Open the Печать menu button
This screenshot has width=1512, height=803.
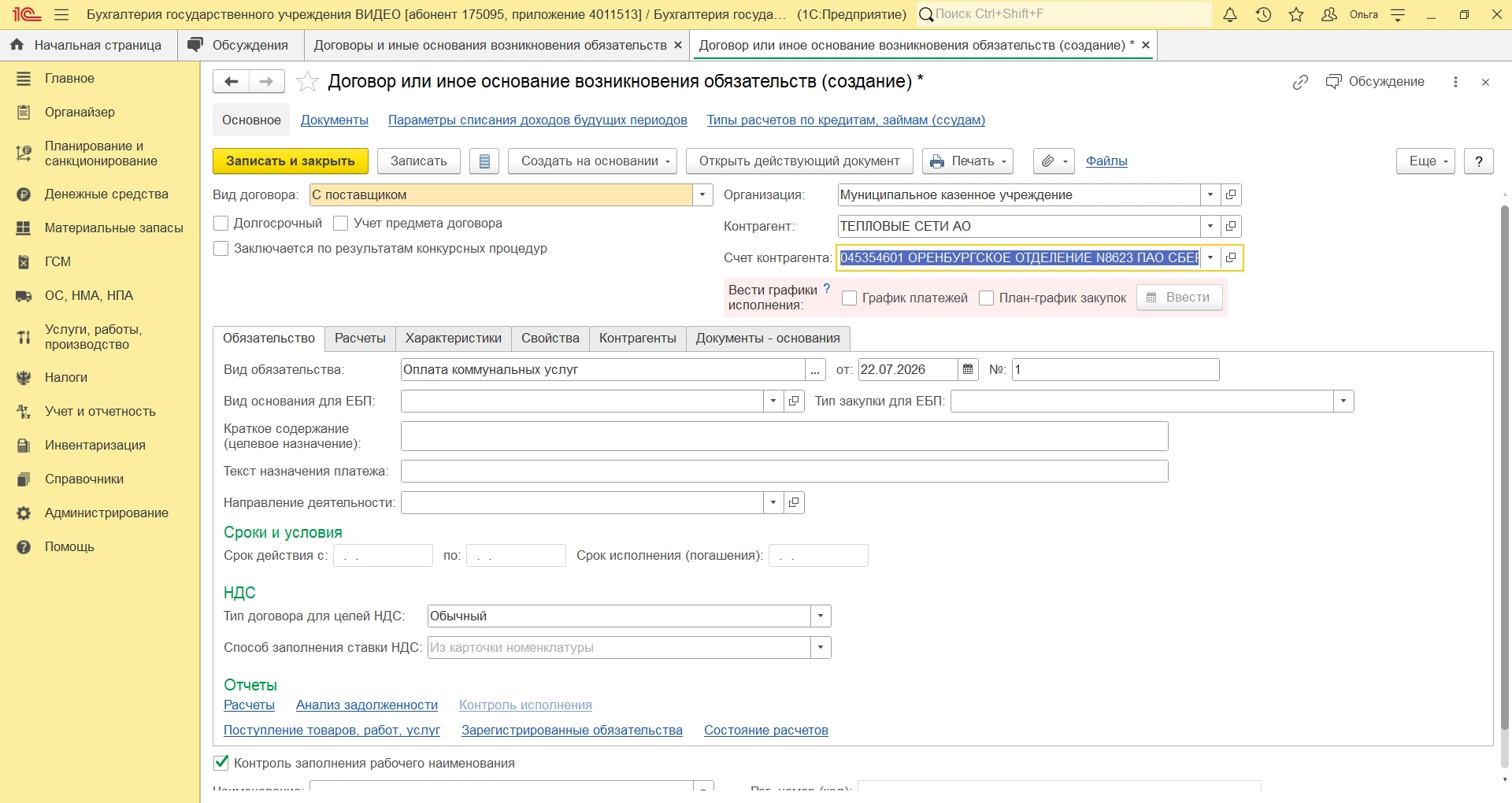(968, 161)
